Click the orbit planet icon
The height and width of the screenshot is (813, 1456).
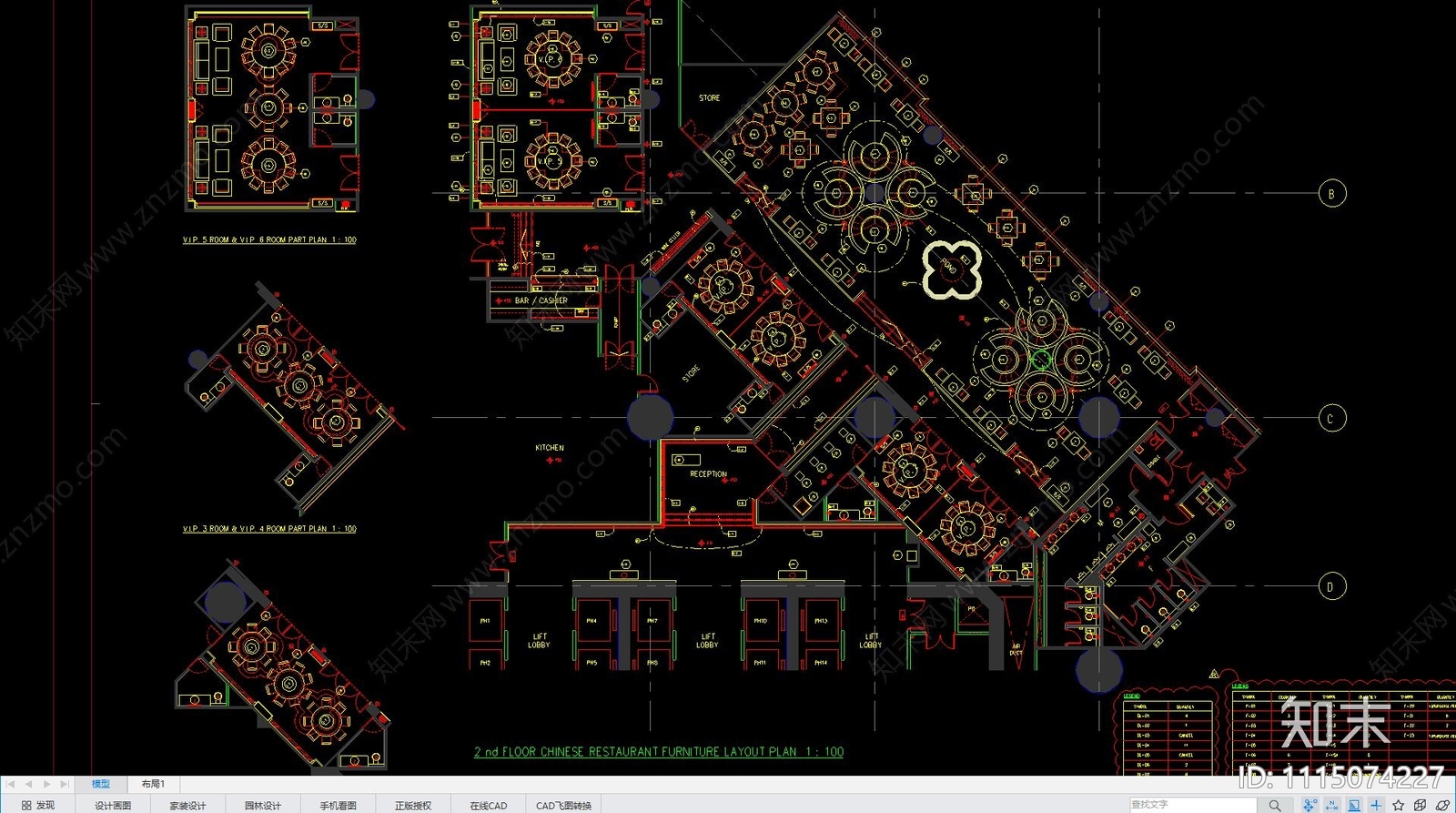1442,806
